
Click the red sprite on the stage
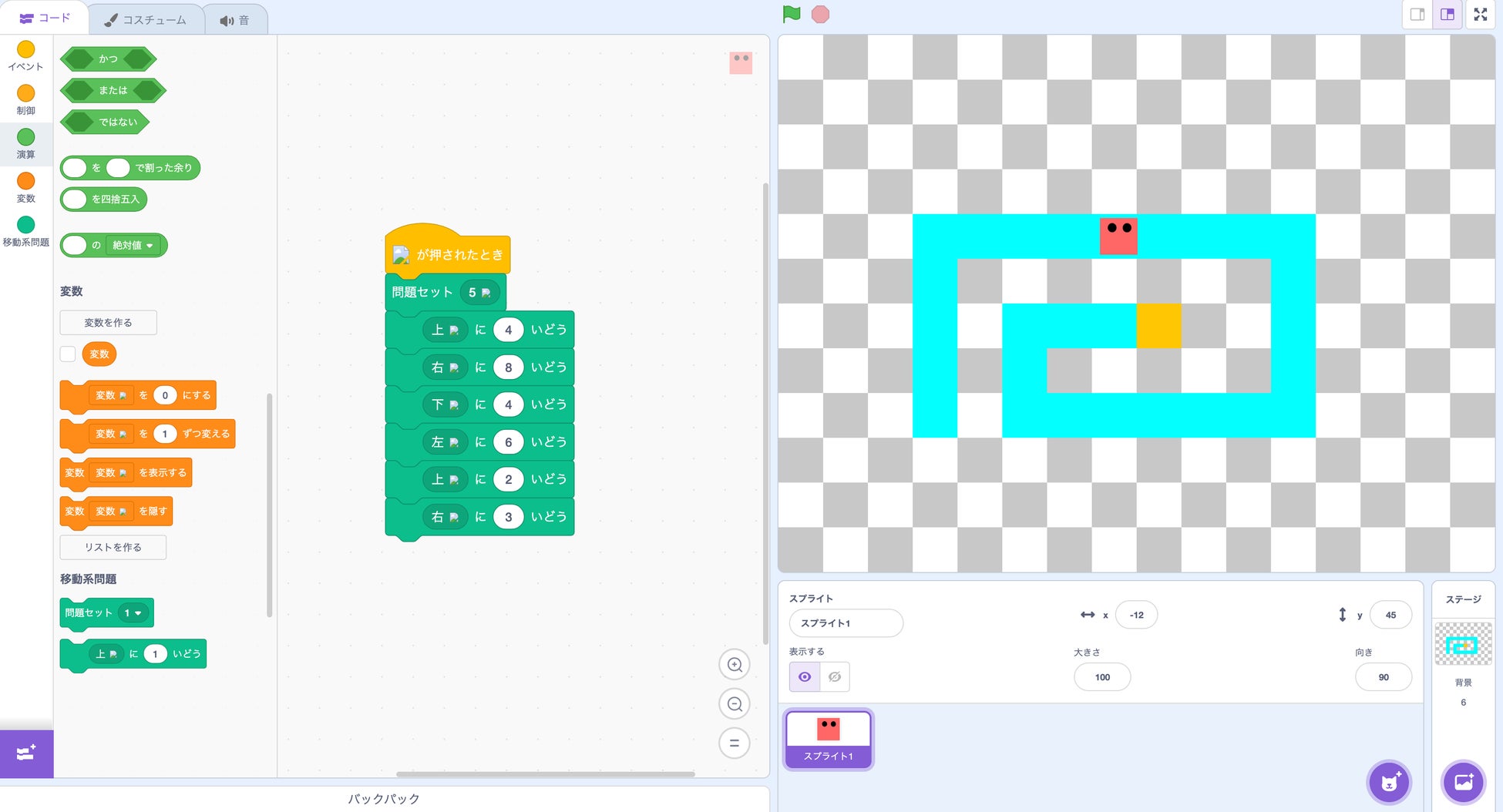(1118, 236)
